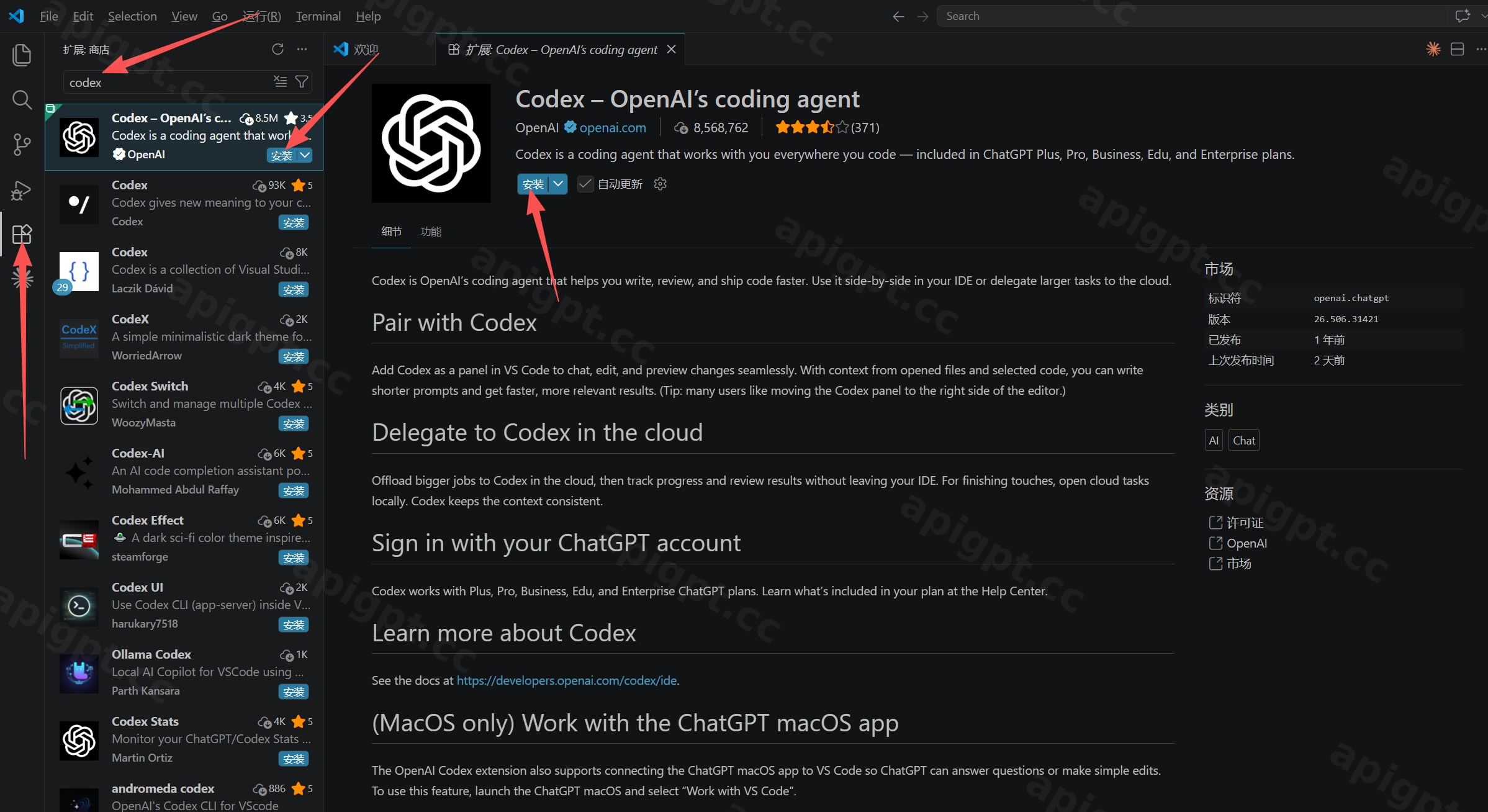Image resolution: width=1488 pixels, height=812 pixels.
Task: Open the Selection menu
Action: point(132,16)
